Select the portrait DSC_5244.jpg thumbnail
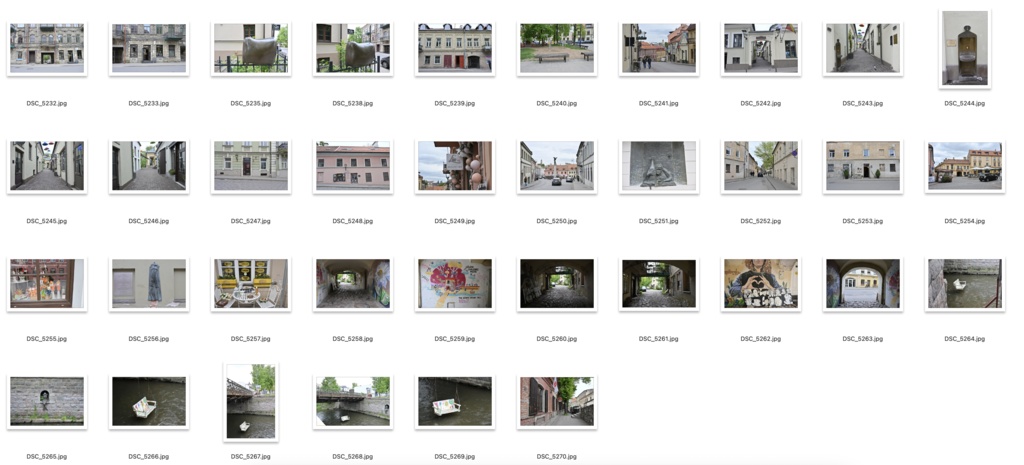 pos(965,48)
